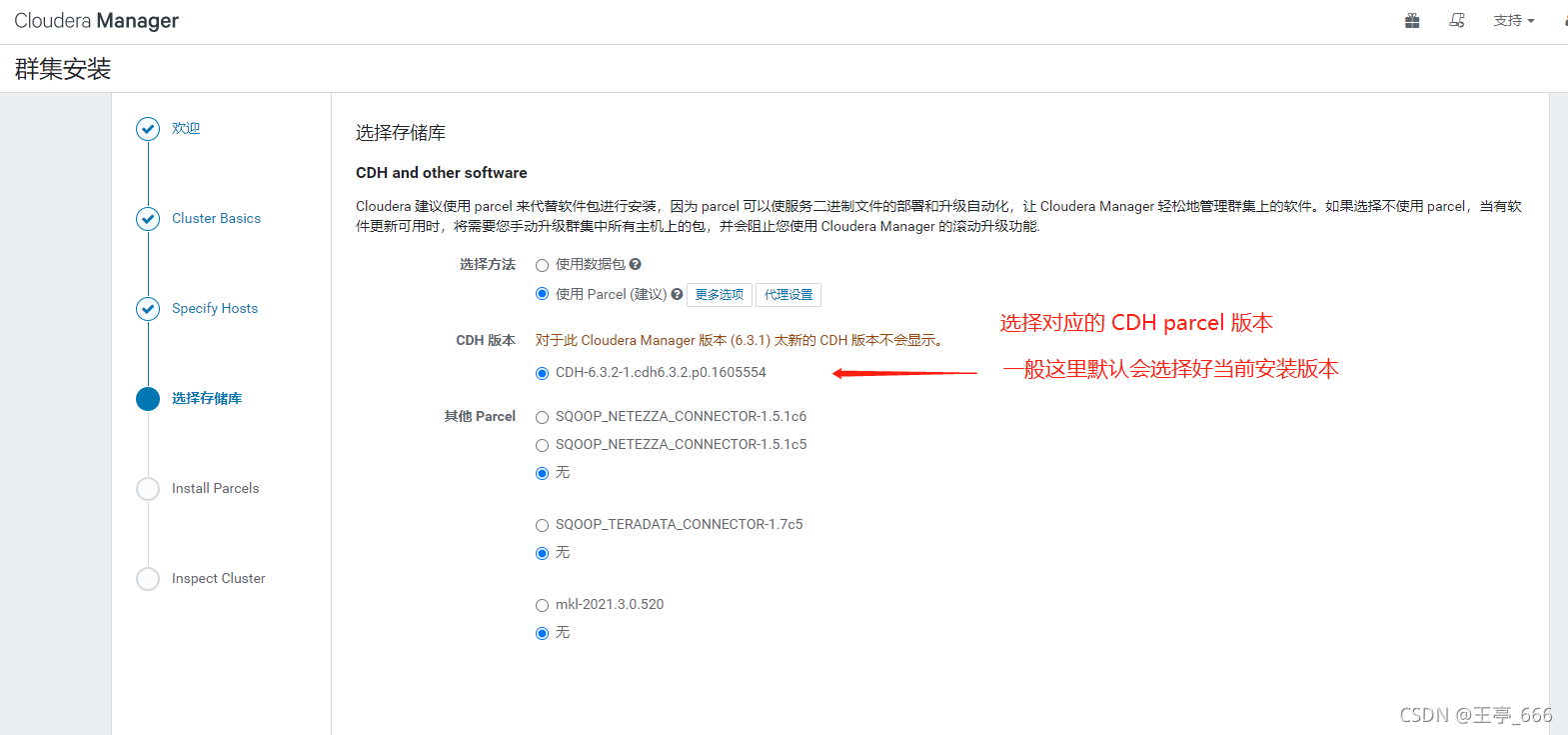Open the Inspect Cluster wizard step
The width and height of the screenshot is (1568, 735).
pyautogui.click(x=218, y=578)
